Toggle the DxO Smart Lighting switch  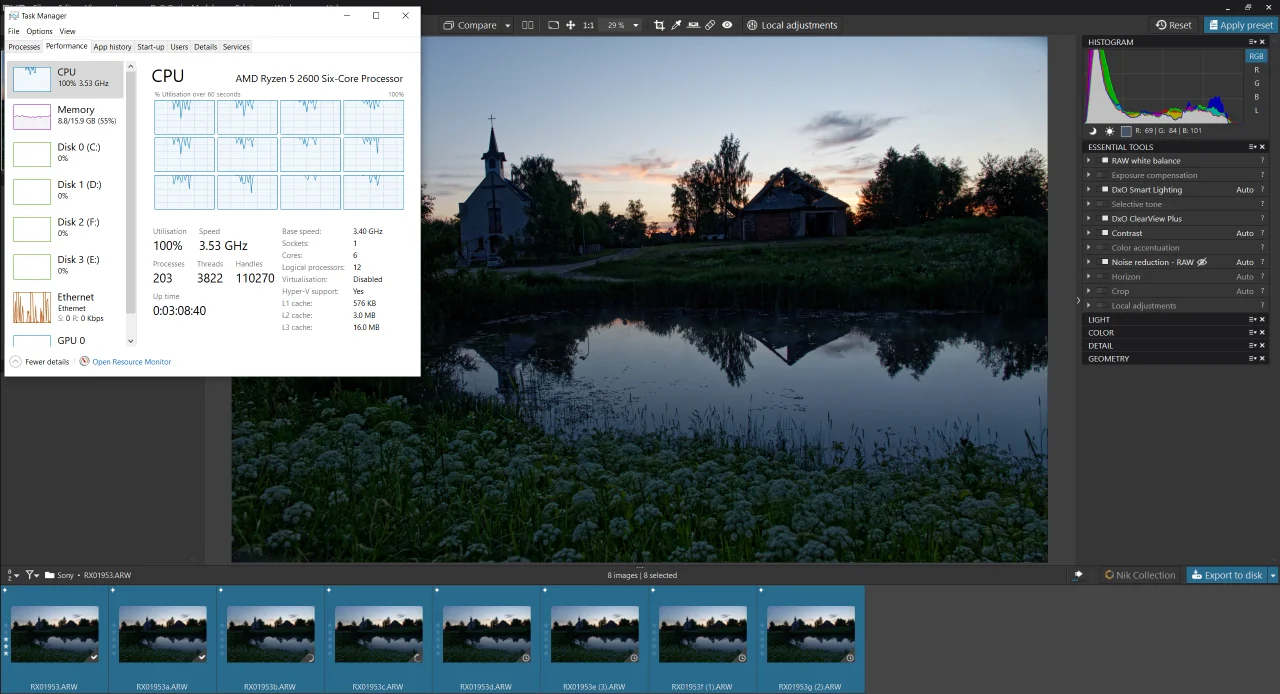click(x=1104, y=189)
